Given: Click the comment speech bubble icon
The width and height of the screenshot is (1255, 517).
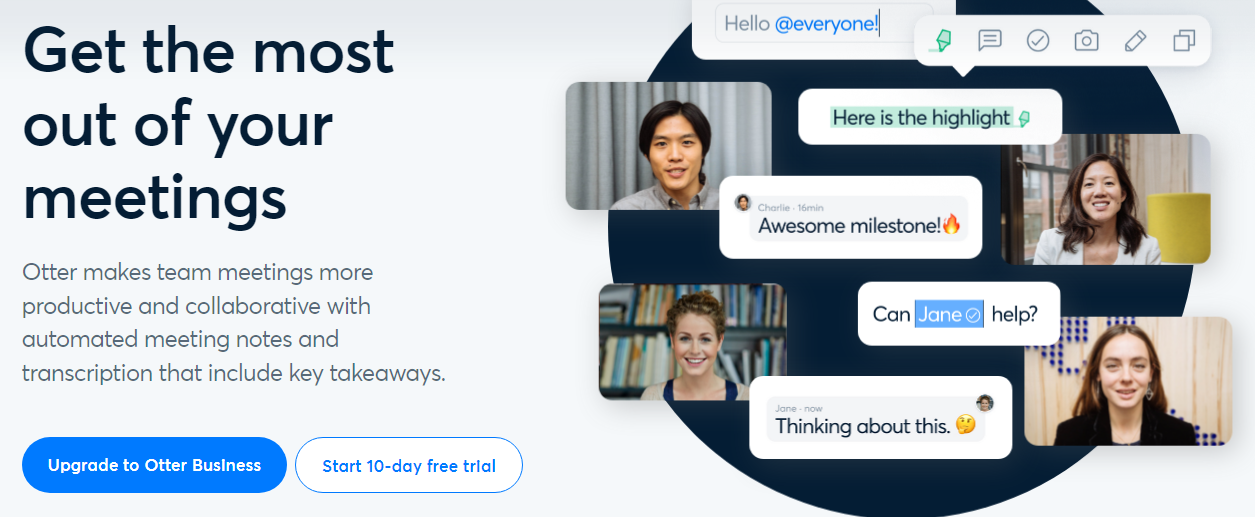Looking at the screenshot, I should click(x=990, y=41).
